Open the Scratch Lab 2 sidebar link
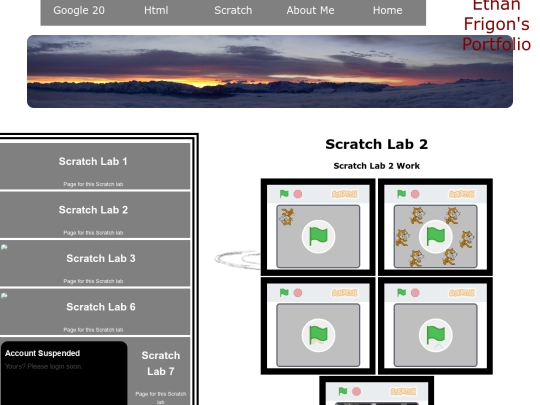The width and height of the screenshot is (540, 405). [93, 210]
